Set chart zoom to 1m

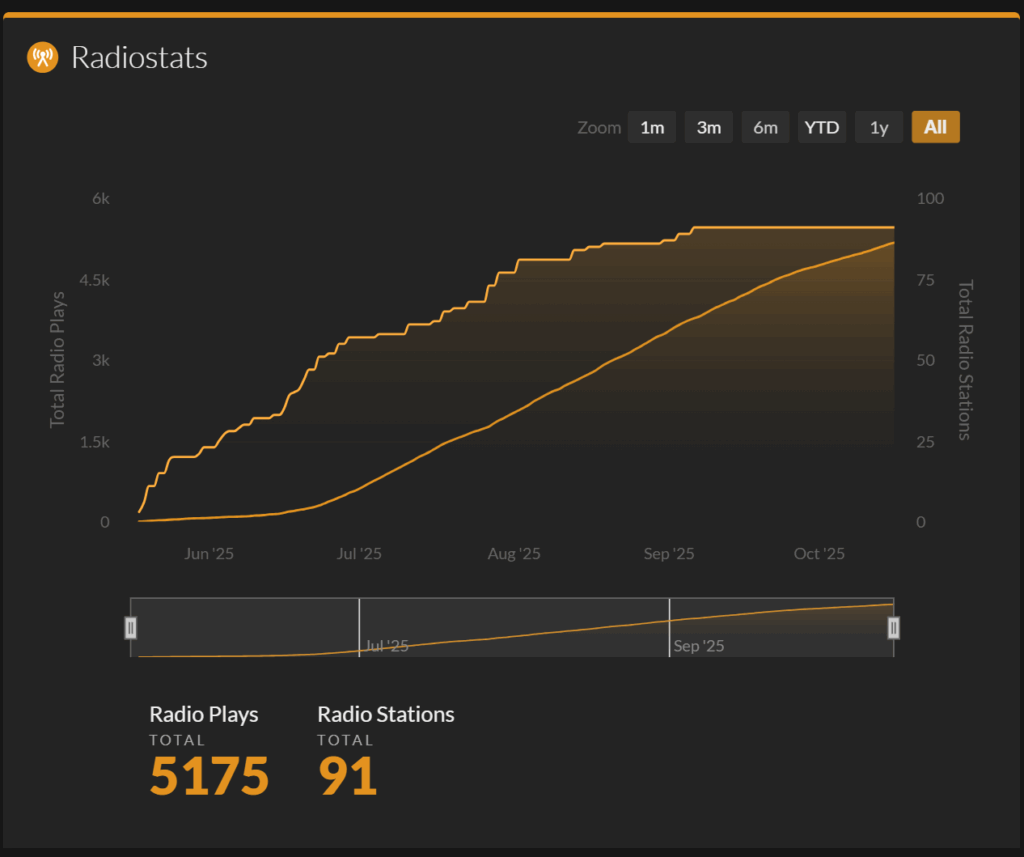click(x=652, y=127)
